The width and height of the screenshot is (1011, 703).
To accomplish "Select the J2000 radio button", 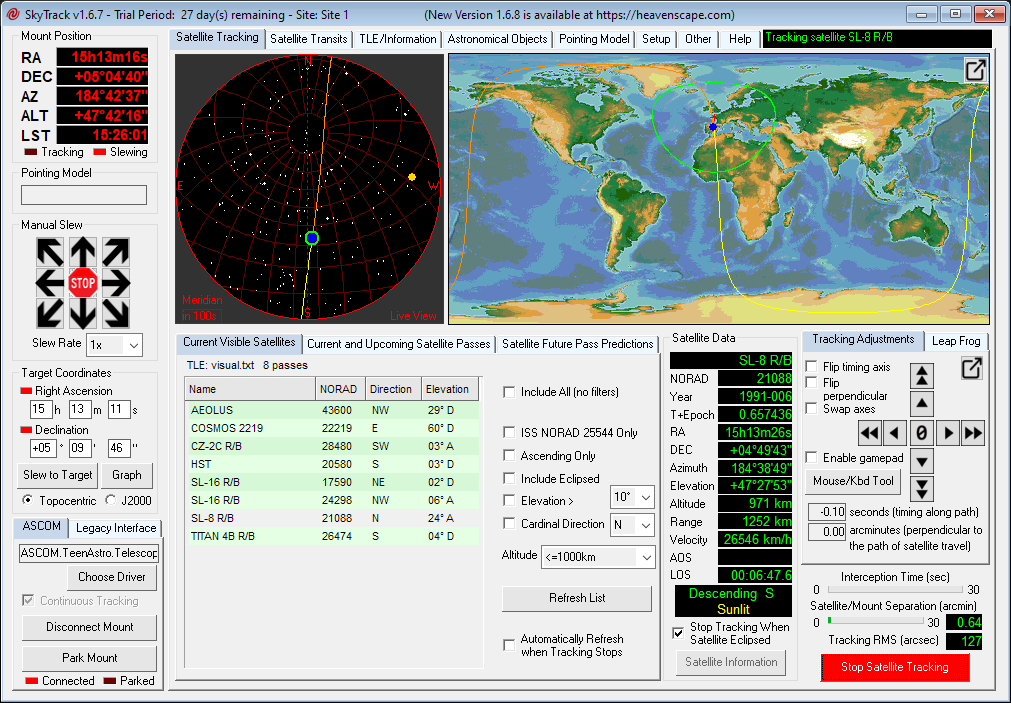I will [110, 500].
